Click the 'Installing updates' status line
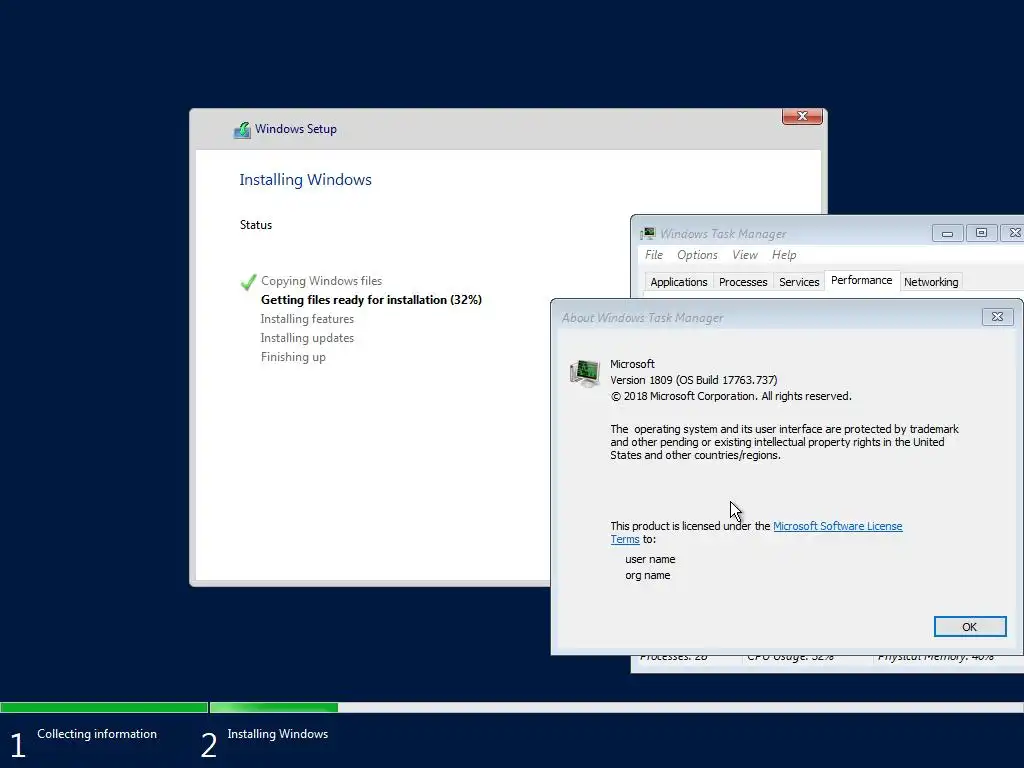1024x768 pixels. point(307,338)
